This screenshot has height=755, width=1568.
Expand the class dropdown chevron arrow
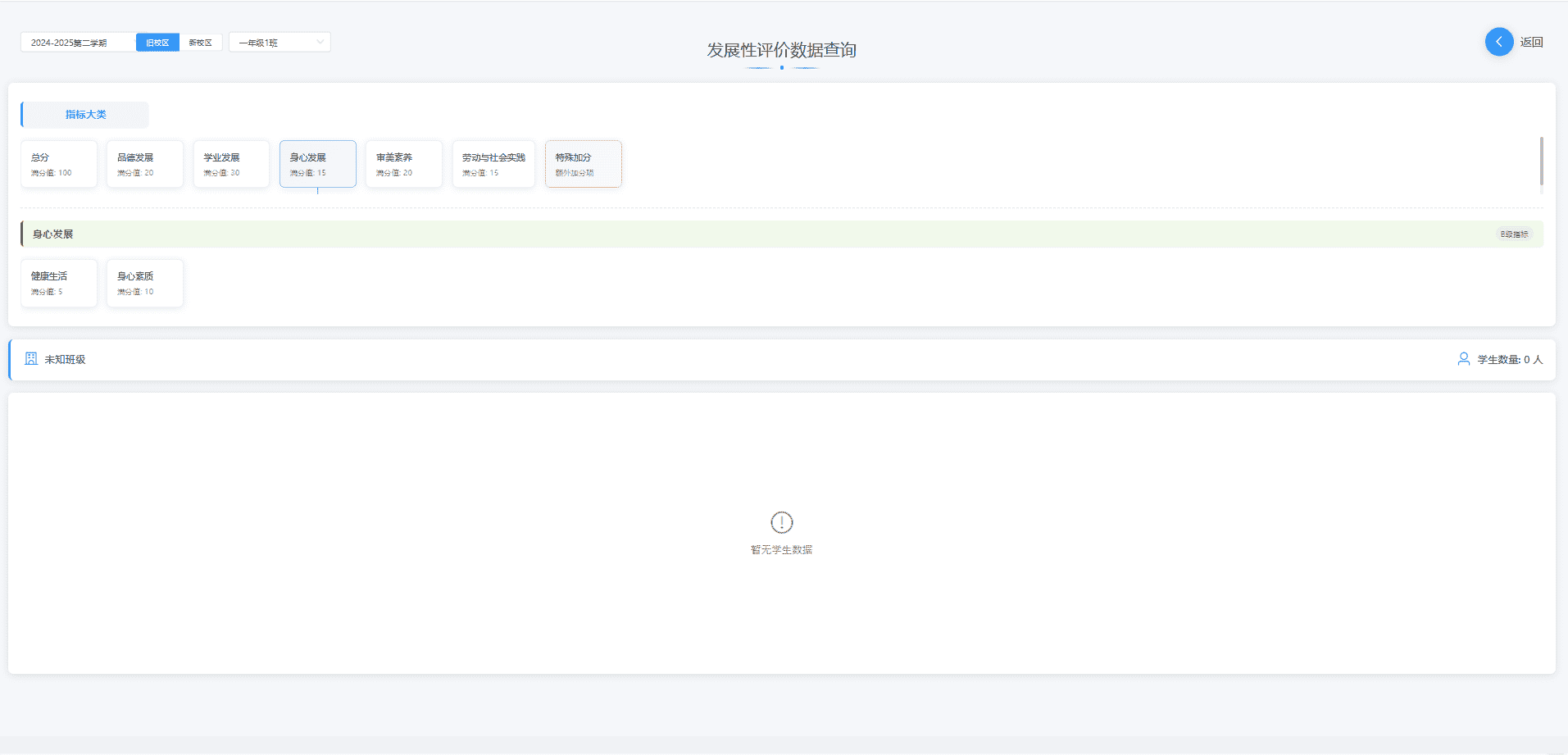coord(320,43)
